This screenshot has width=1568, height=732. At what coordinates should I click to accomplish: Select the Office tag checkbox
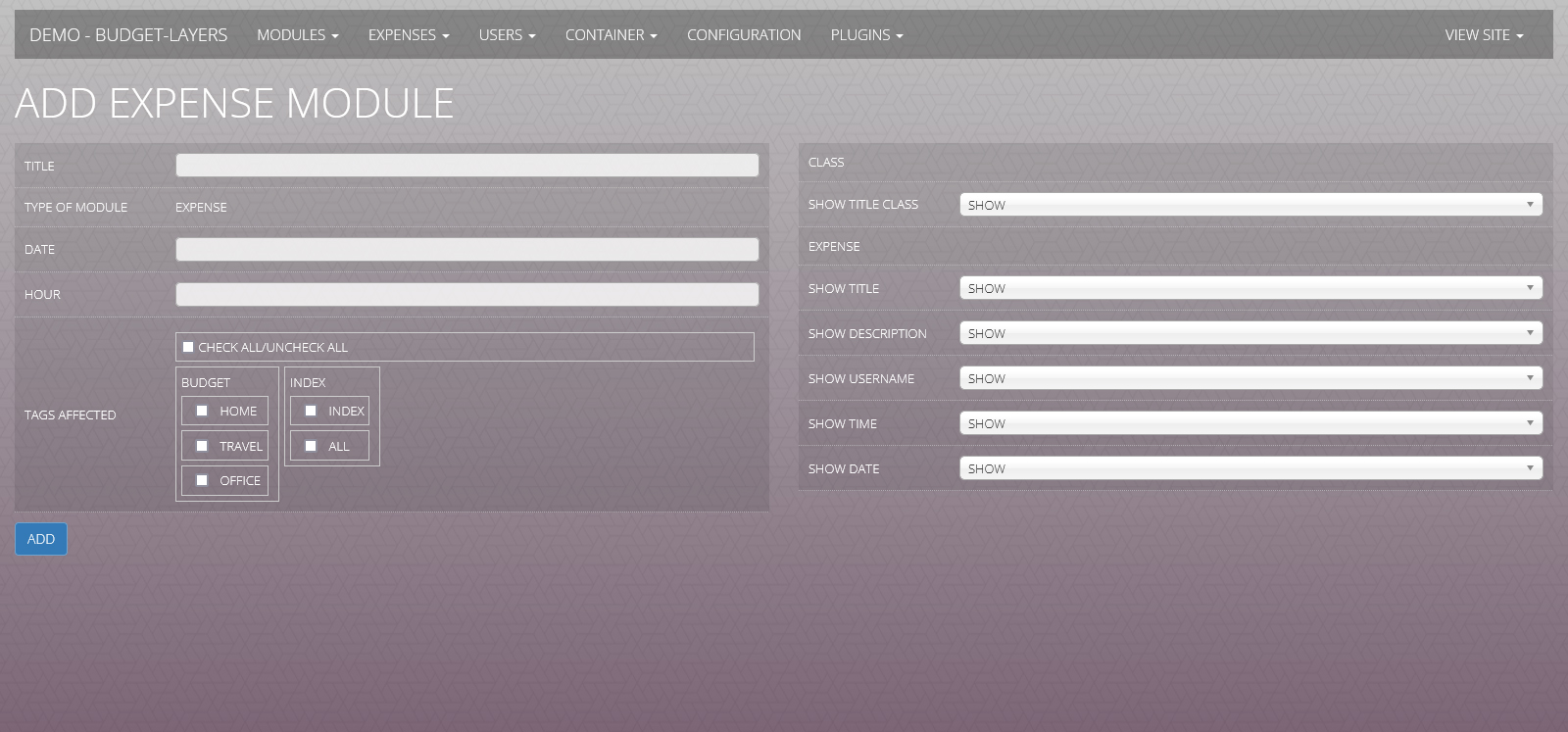pyautogui.click(x=202, y=480)
